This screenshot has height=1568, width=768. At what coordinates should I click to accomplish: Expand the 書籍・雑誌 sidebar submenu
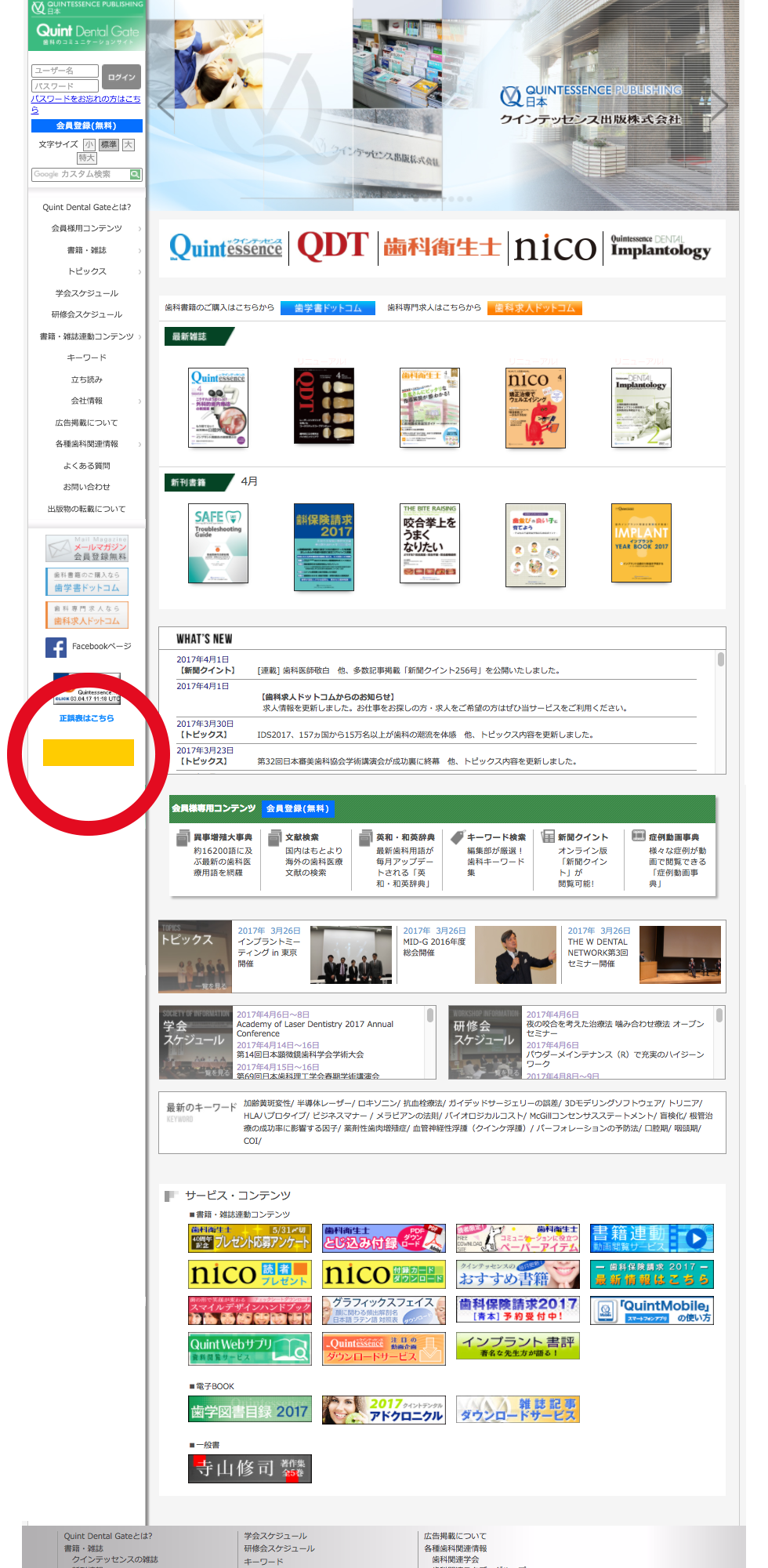139,251
